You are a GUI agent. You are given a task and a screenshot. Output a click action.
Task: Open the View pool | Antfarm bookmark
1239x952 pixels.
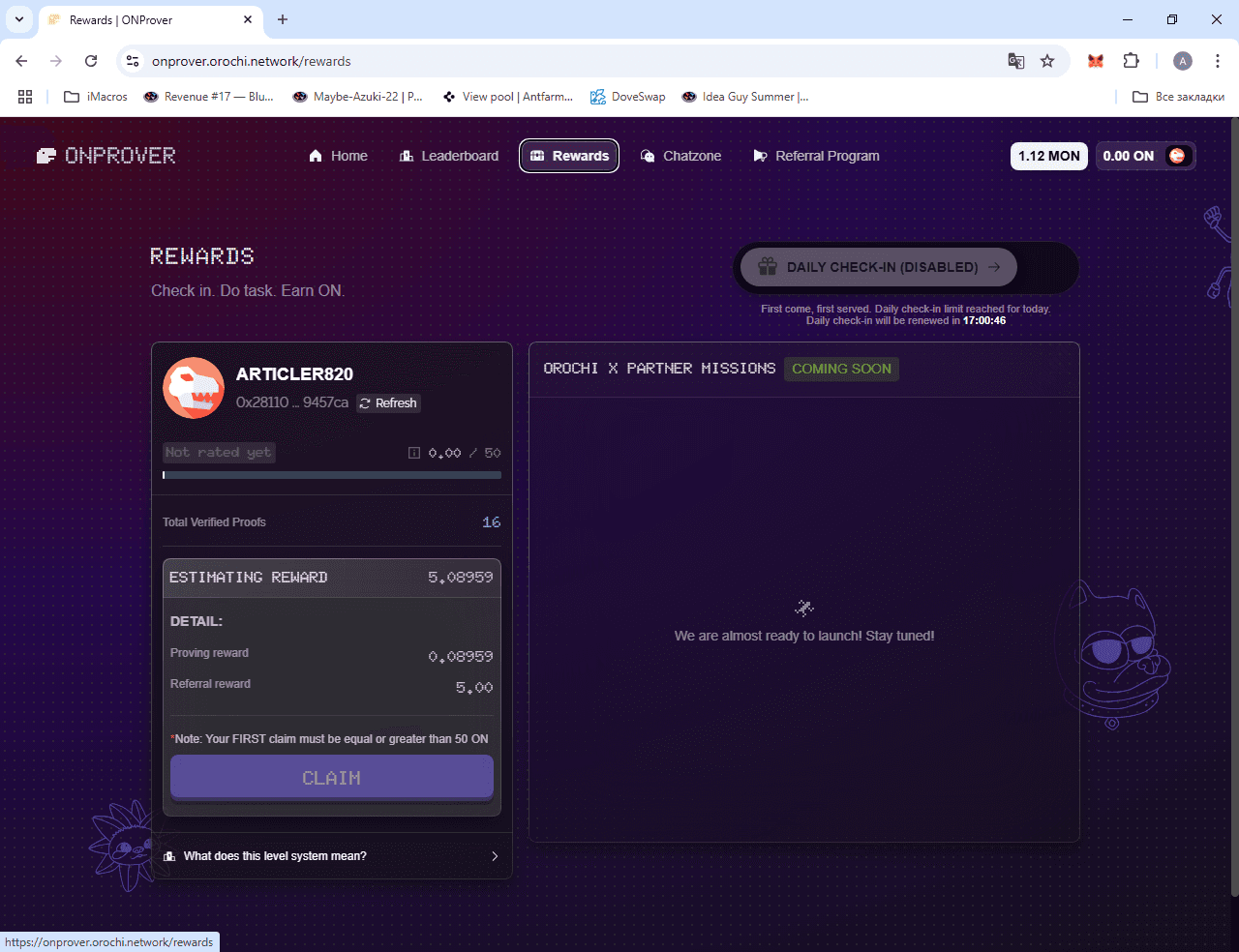point(508,97)
